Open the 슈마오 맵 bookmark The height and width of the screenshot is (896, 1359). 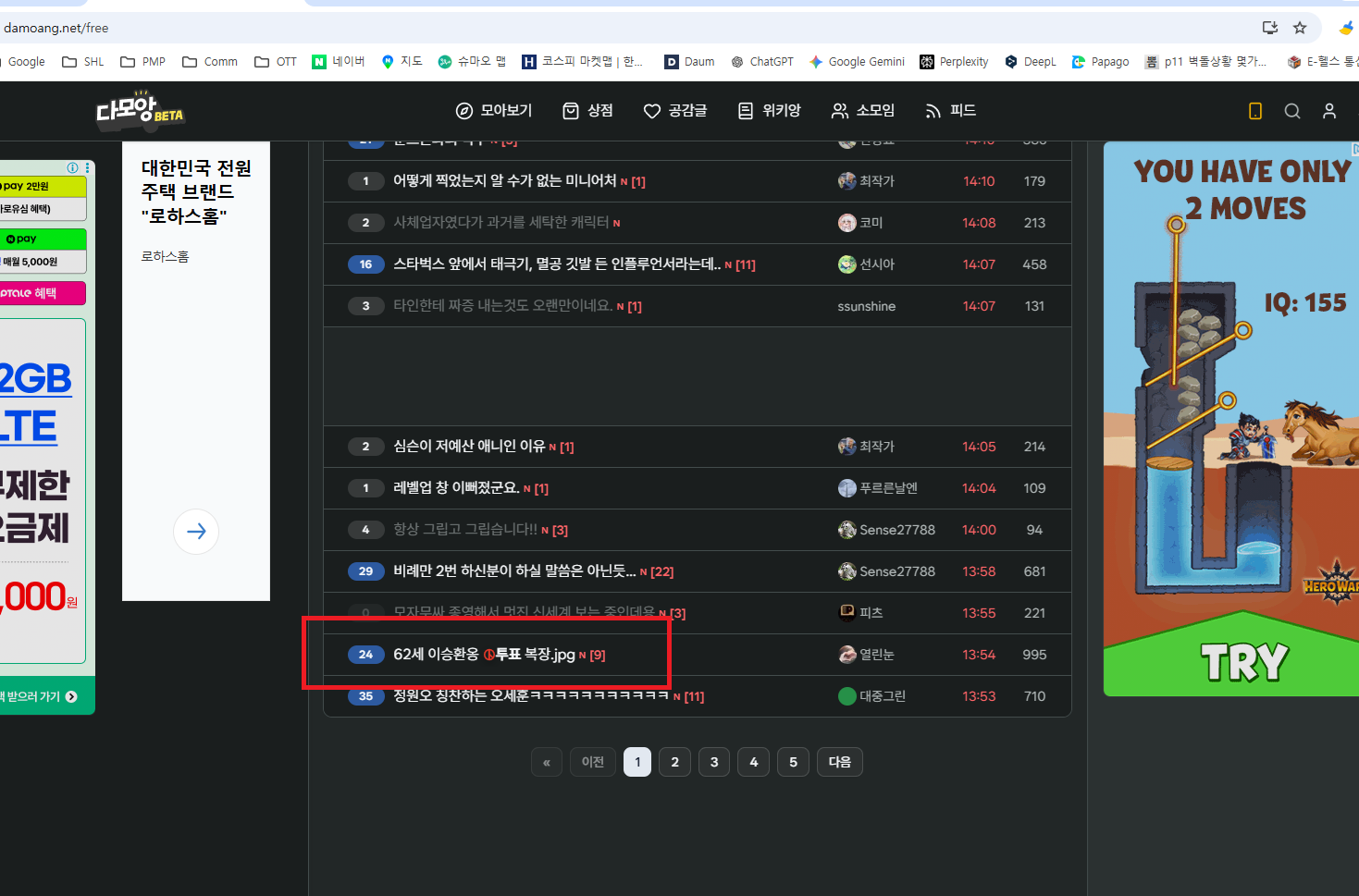tap(472, 62)
